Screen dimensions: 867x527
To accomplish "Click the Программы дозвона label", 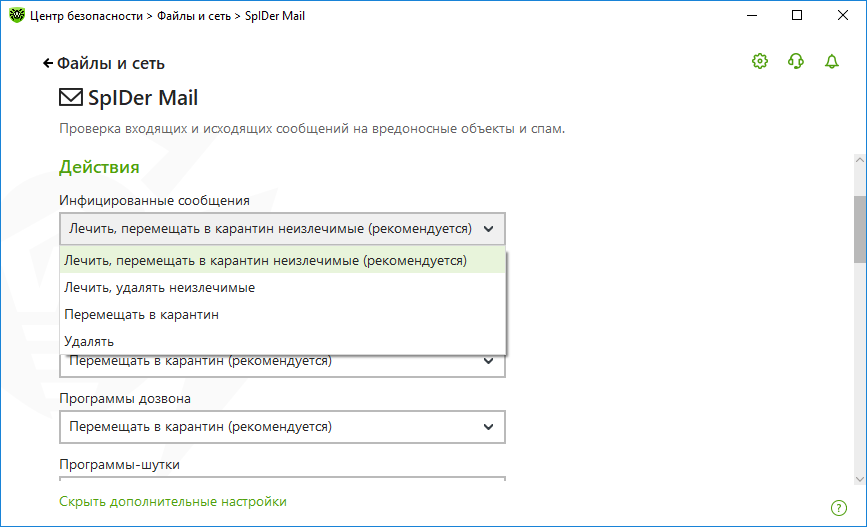I will [x=125, y=399].
